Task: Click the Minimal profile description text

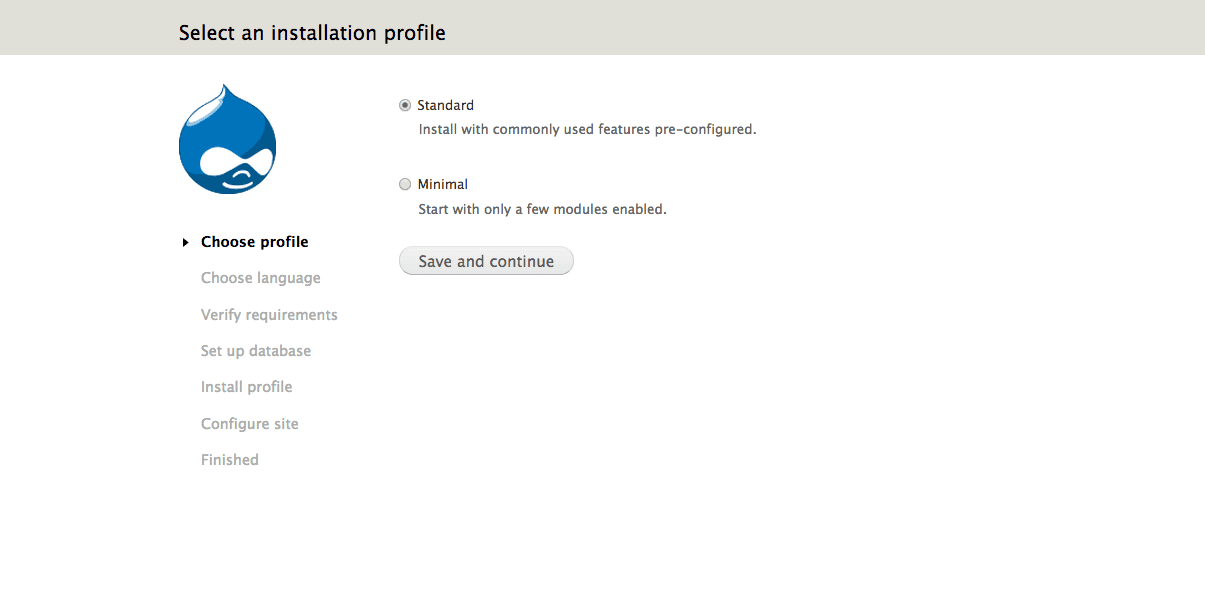Action: pyautogui.click(x=541, y=210)
